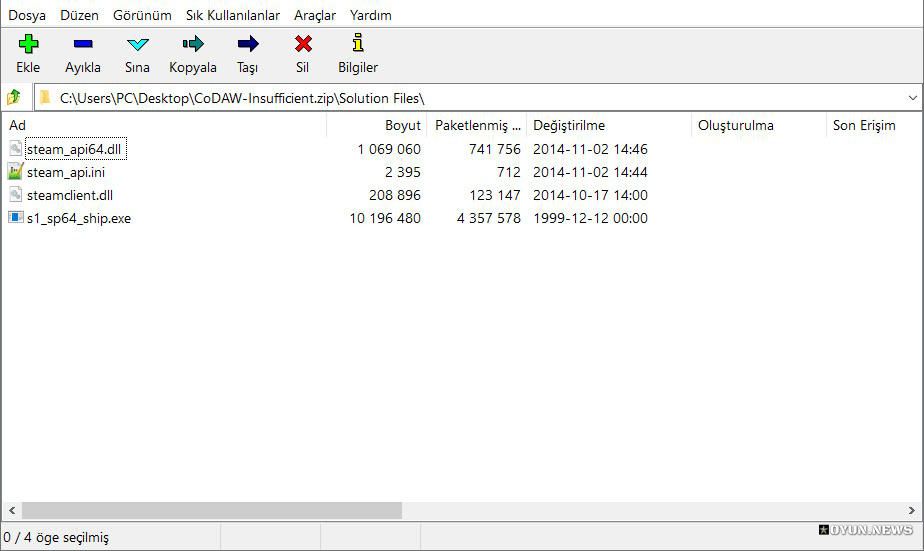Click the date 2014-11-02 14:46

pyautogui.click(x=590, y=149)
